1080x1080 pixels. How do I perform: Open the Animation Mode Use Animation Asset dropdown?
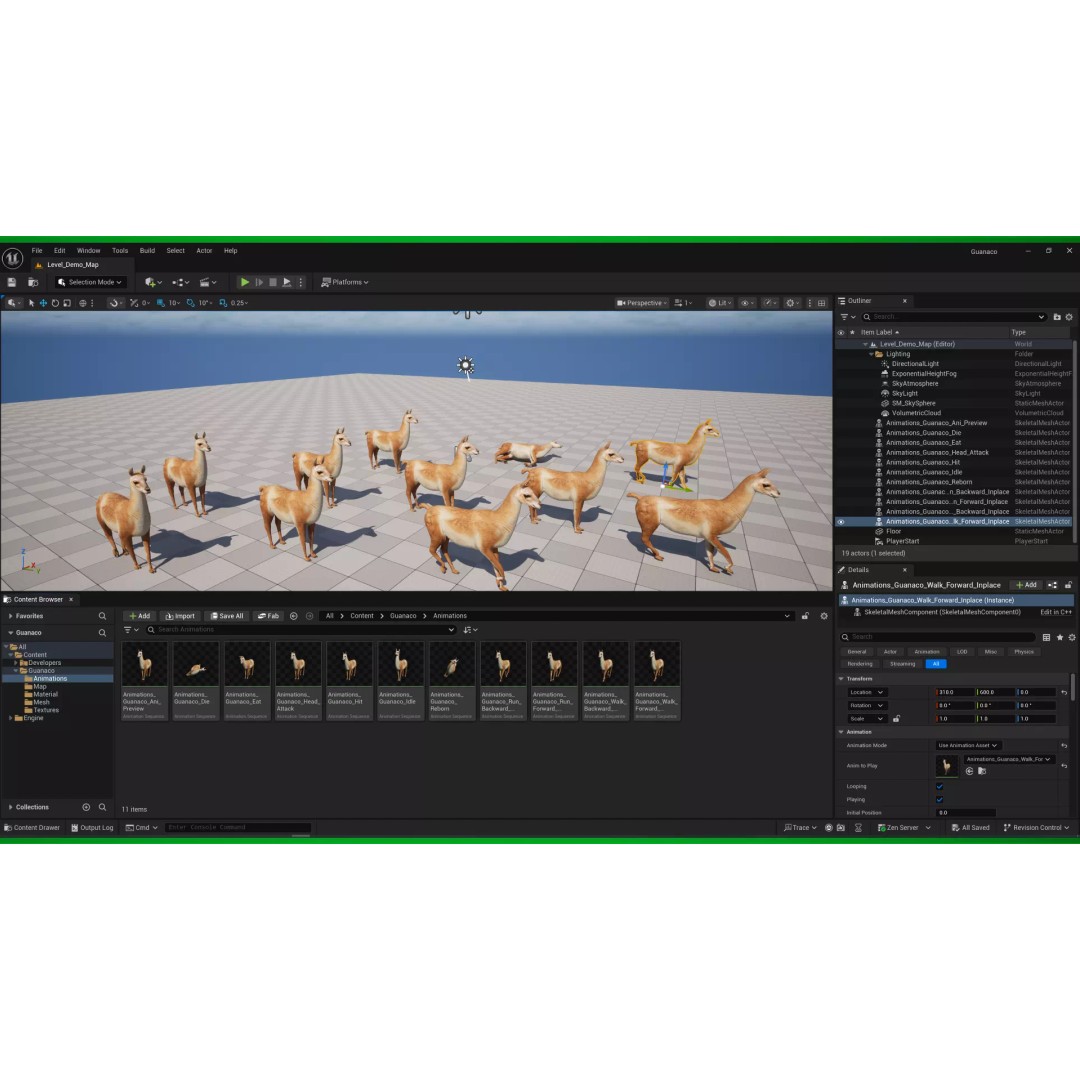tap(968, 745)
